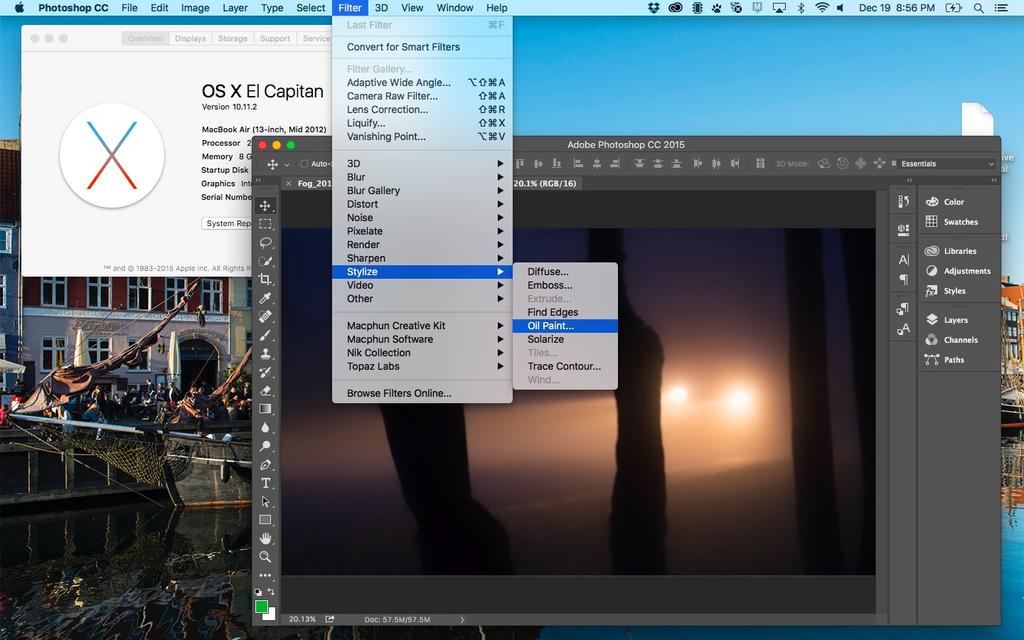
Task: Toggle the Auto-Select checkbox
Action: click(304, 164)
